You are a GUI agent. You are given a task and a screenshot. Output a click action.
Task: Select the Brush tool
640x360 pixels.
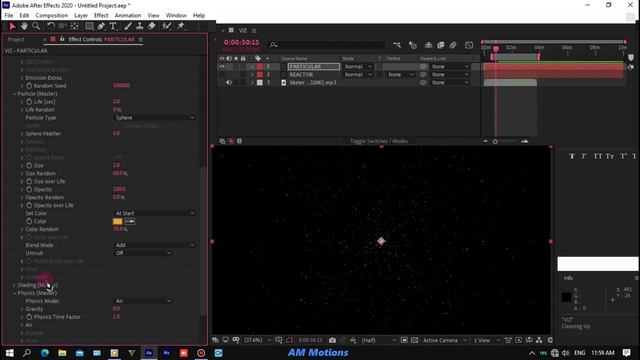[128, 26]
